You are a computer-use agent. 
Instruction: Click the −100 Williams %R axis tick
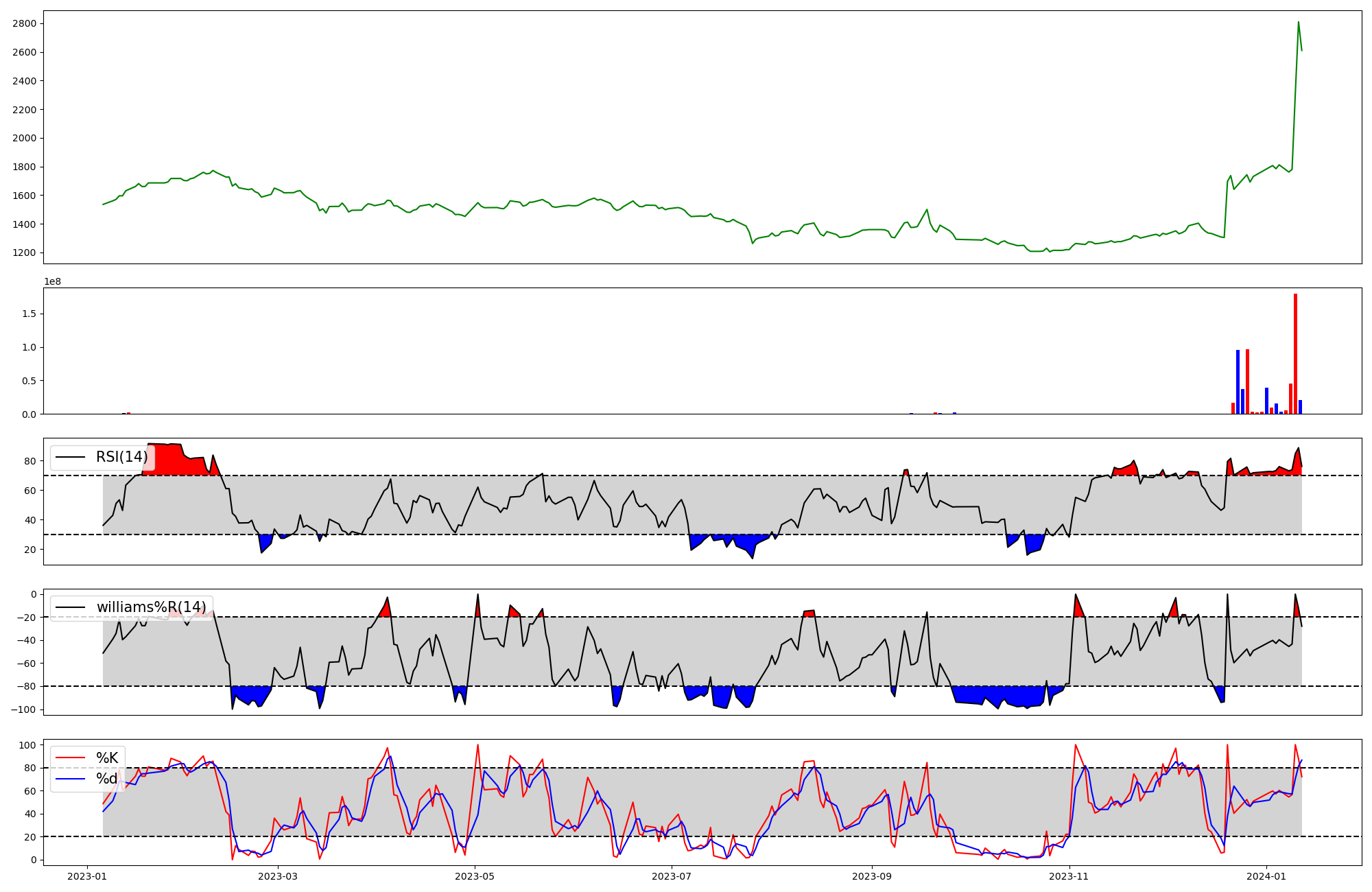(24, 709)
